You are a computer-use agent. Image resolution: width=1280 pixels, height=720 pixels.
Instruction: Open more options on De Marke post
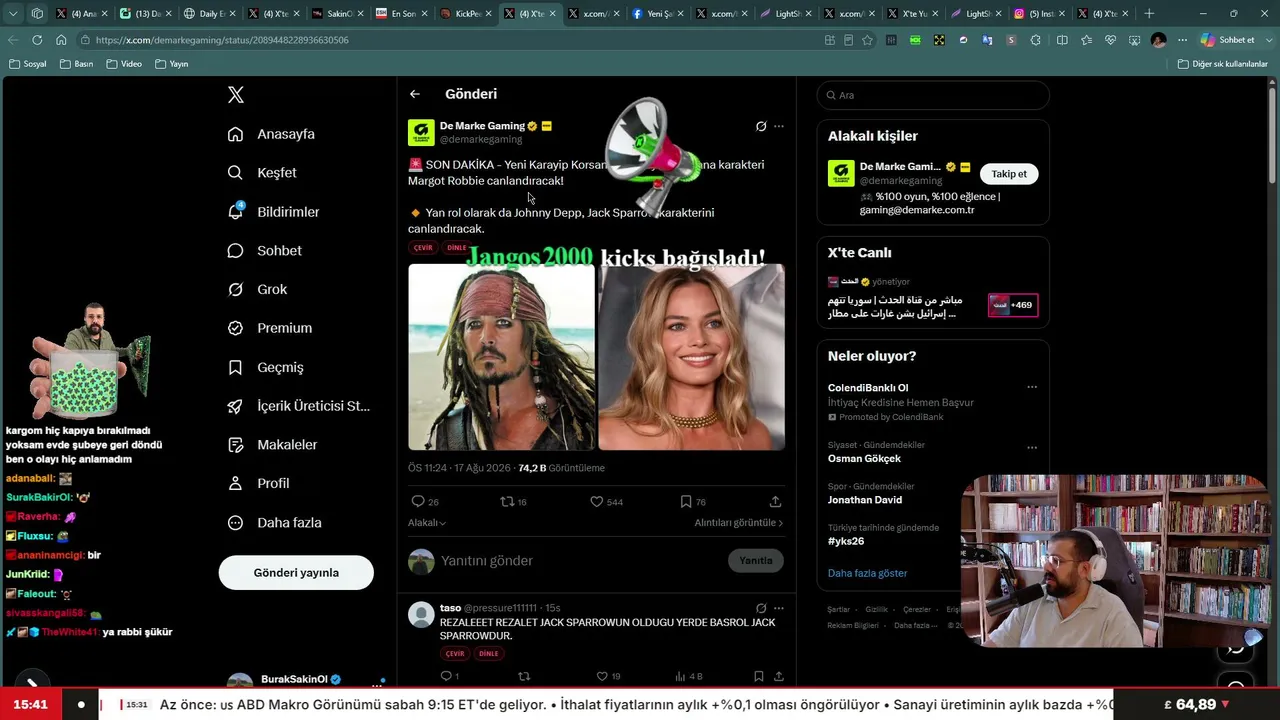pos(779,126)
